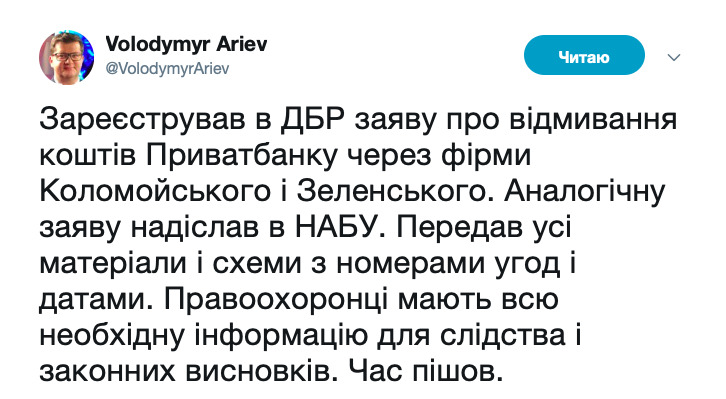Click the word Правоохоронці in the tweet

coord(275,300)
